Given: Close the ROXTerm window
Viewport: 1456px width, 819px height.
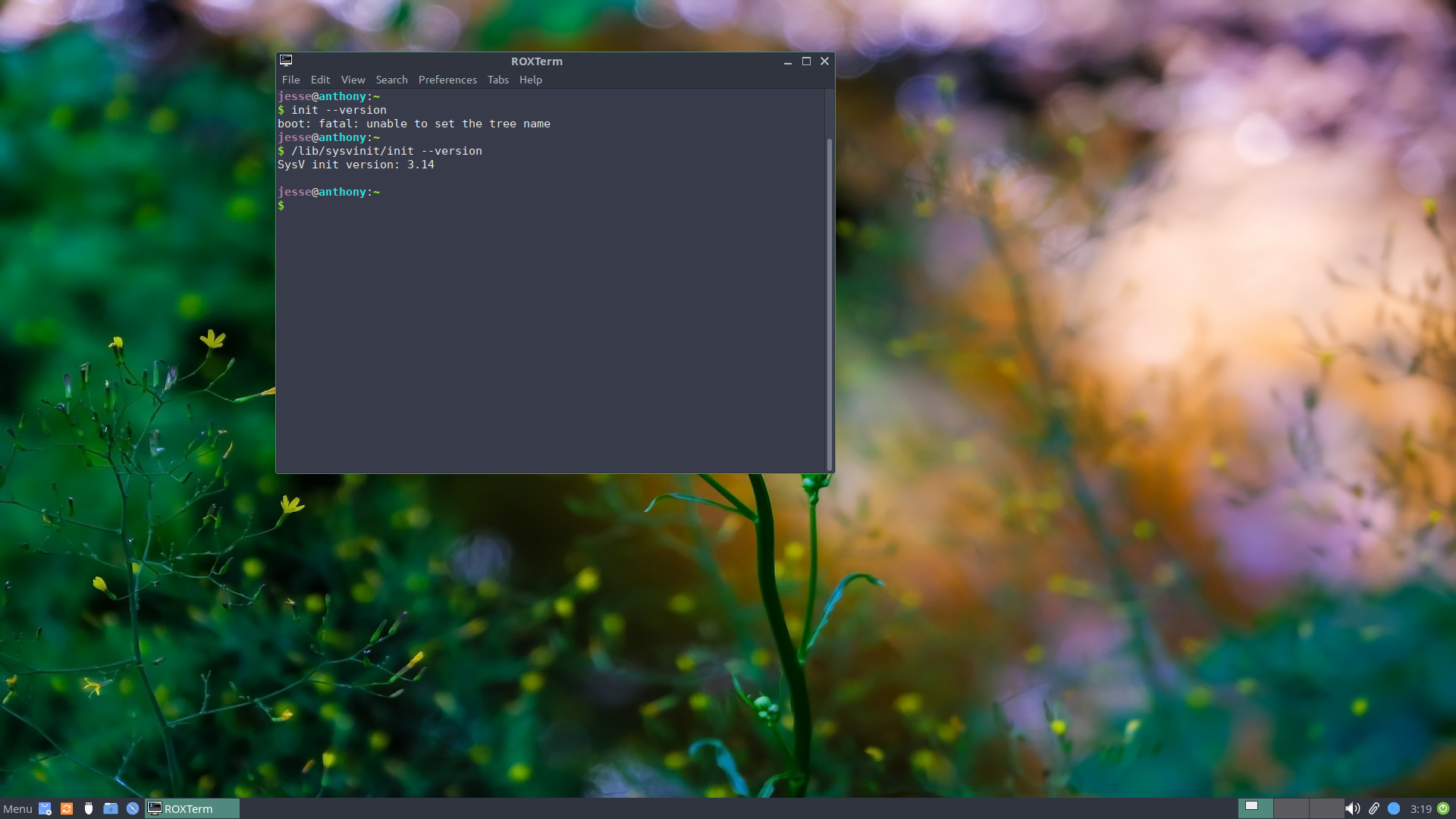Looking at the screenshot, I should 824,61.
